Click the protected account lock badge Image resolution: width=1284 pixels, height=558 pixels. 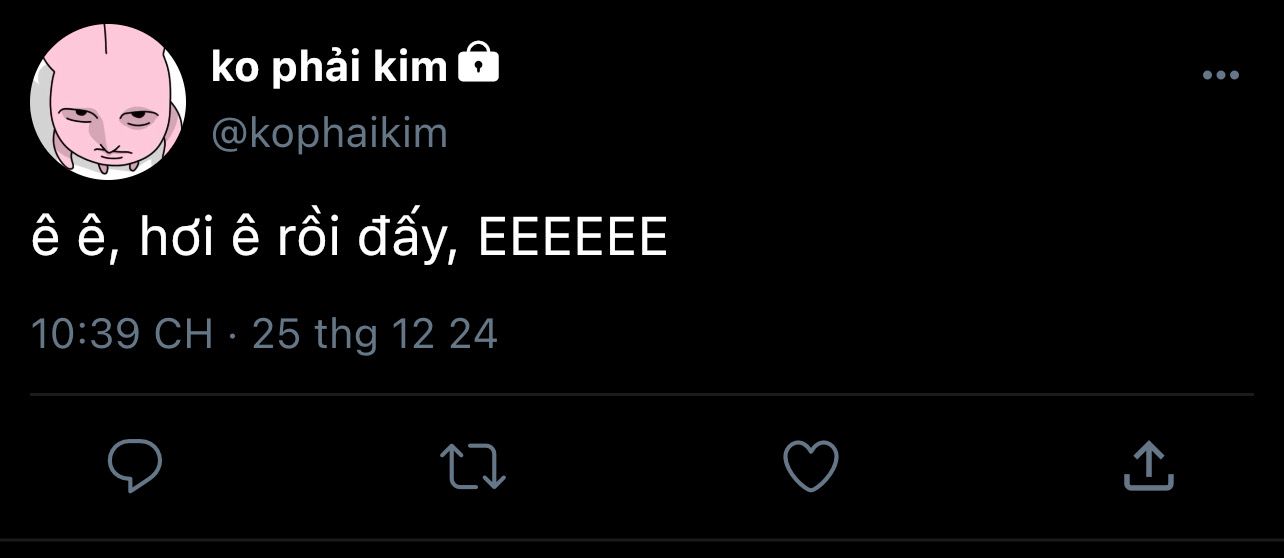[478, 64]
